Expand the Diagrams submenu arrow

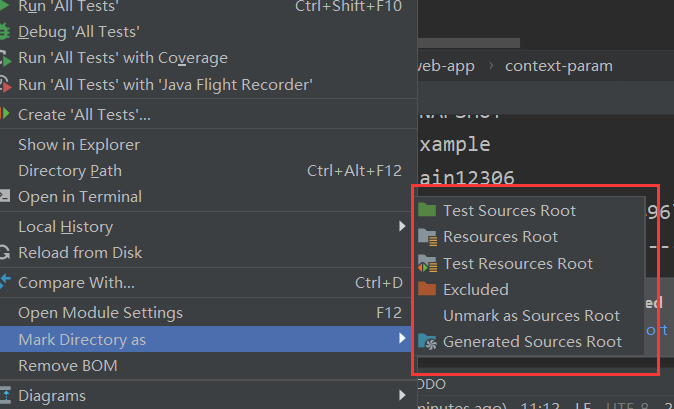(x=402, y=395)
